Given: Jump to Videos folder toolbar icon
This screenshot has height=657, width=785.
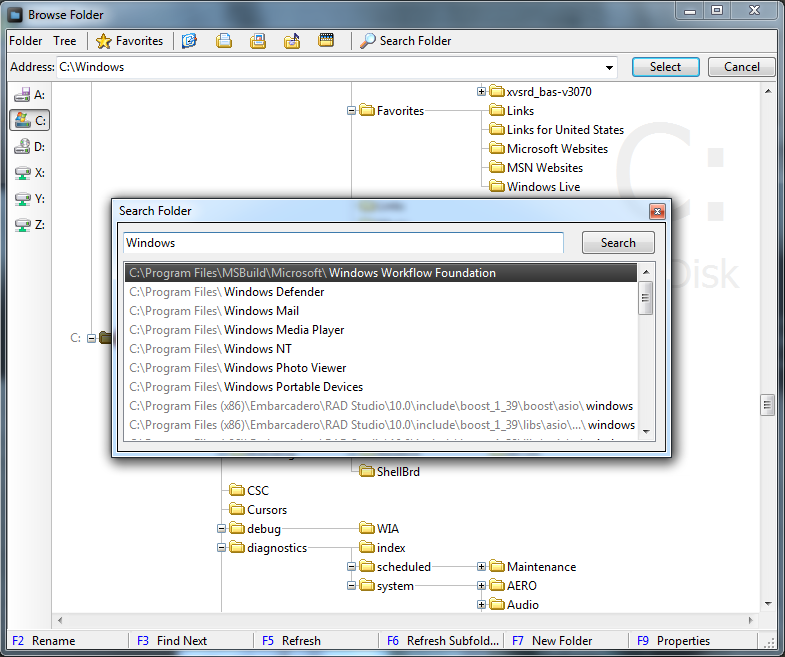Looking at the screenshot, I should [x=326, y=41].
